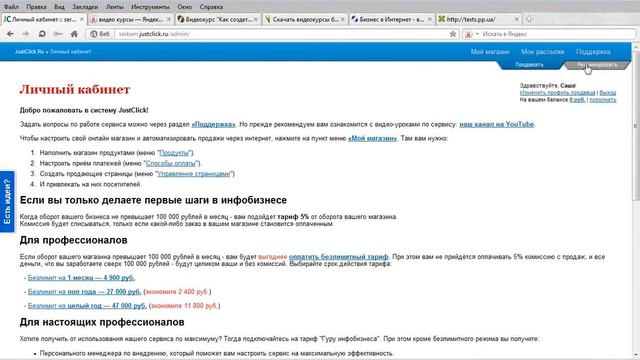
Task: Bookmark this page with the star icon
Action: click(453, 34)
